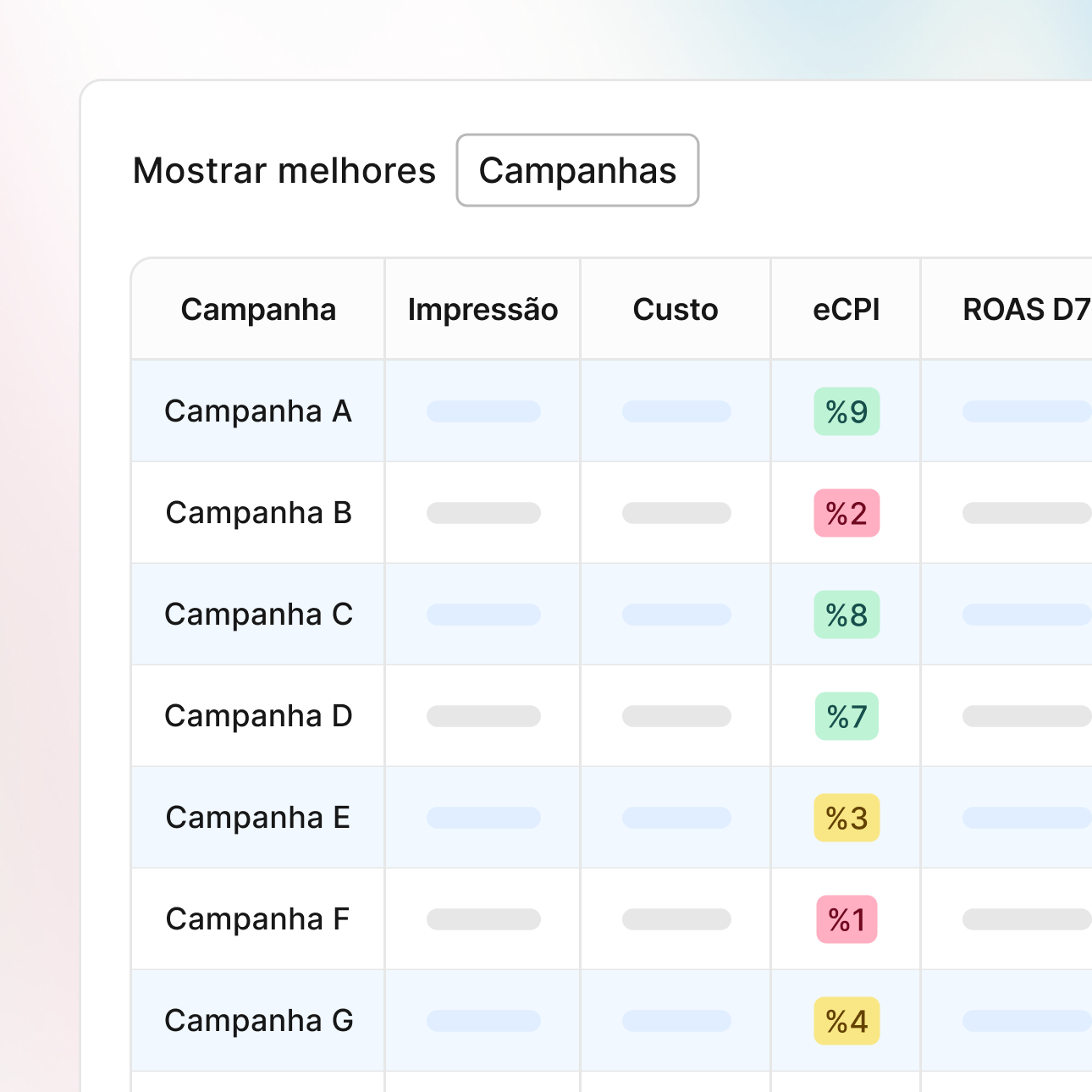Viewport: 1092px width, 1092px height.
Task: Open Campanha B row
Action: [x=258, y=513]
